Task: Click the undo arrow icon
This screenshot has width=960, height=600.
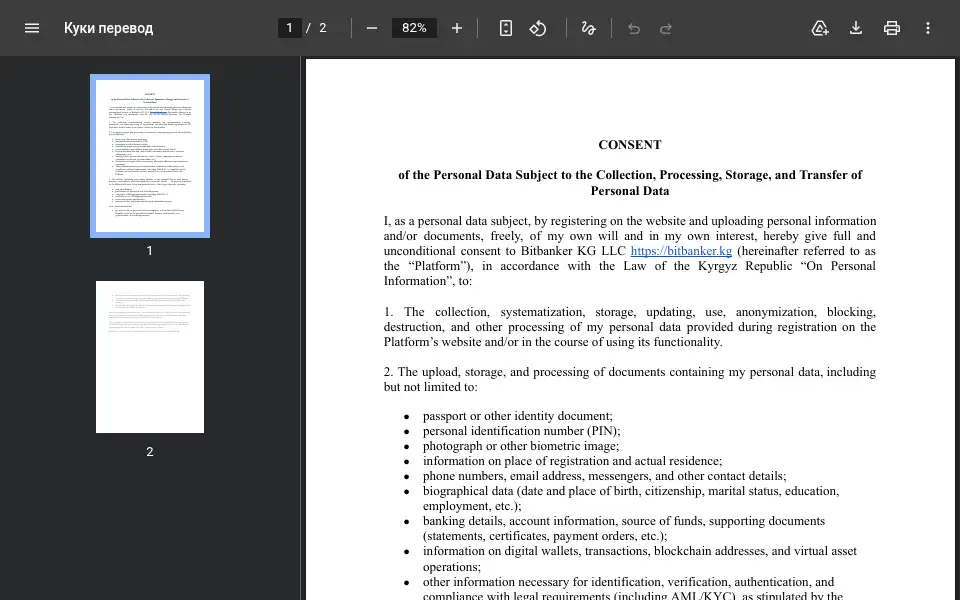Action: [x=634, y=28]
